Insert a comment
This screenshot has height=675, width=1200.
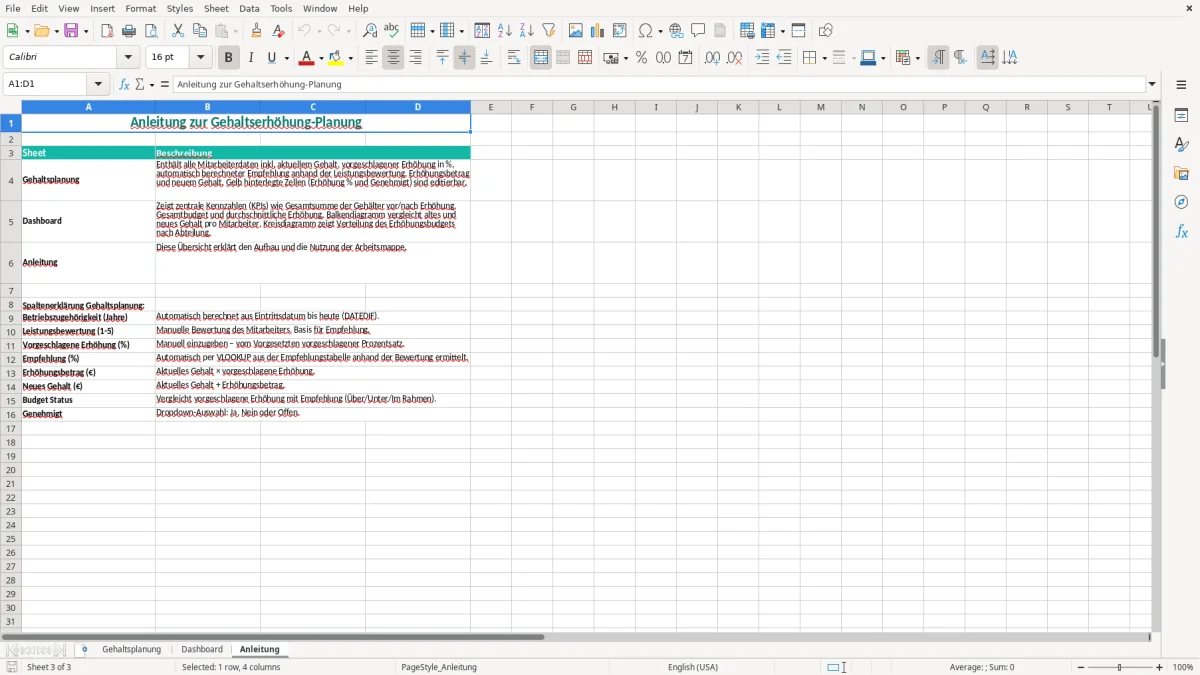pos(698,31)
